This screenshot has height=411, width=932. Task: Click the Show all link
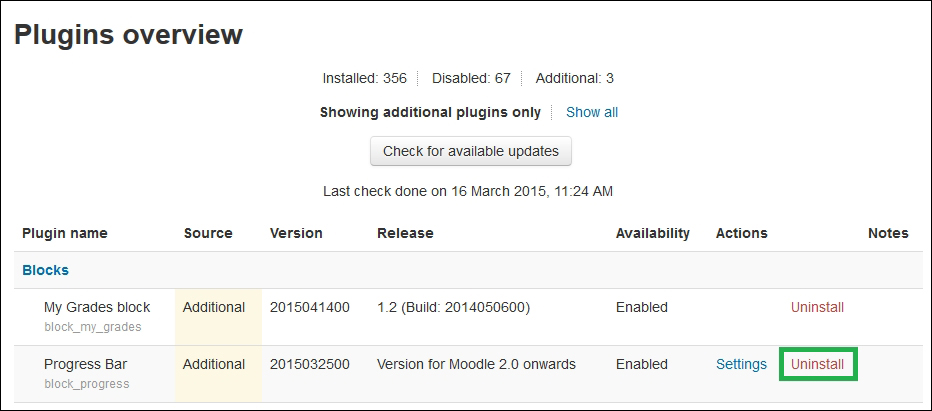coord(592,112)
